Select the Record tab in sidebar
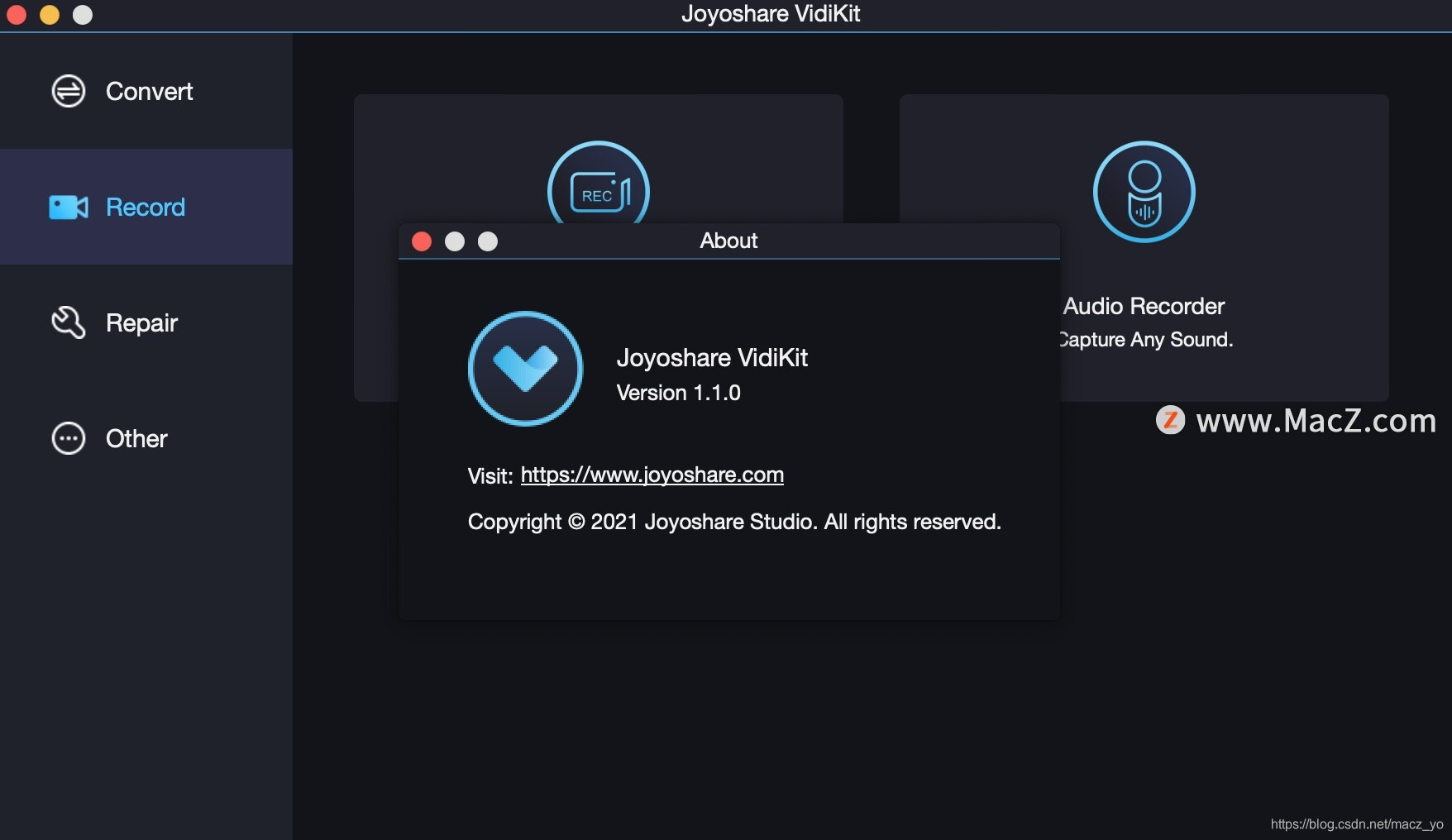 (146, 207)
